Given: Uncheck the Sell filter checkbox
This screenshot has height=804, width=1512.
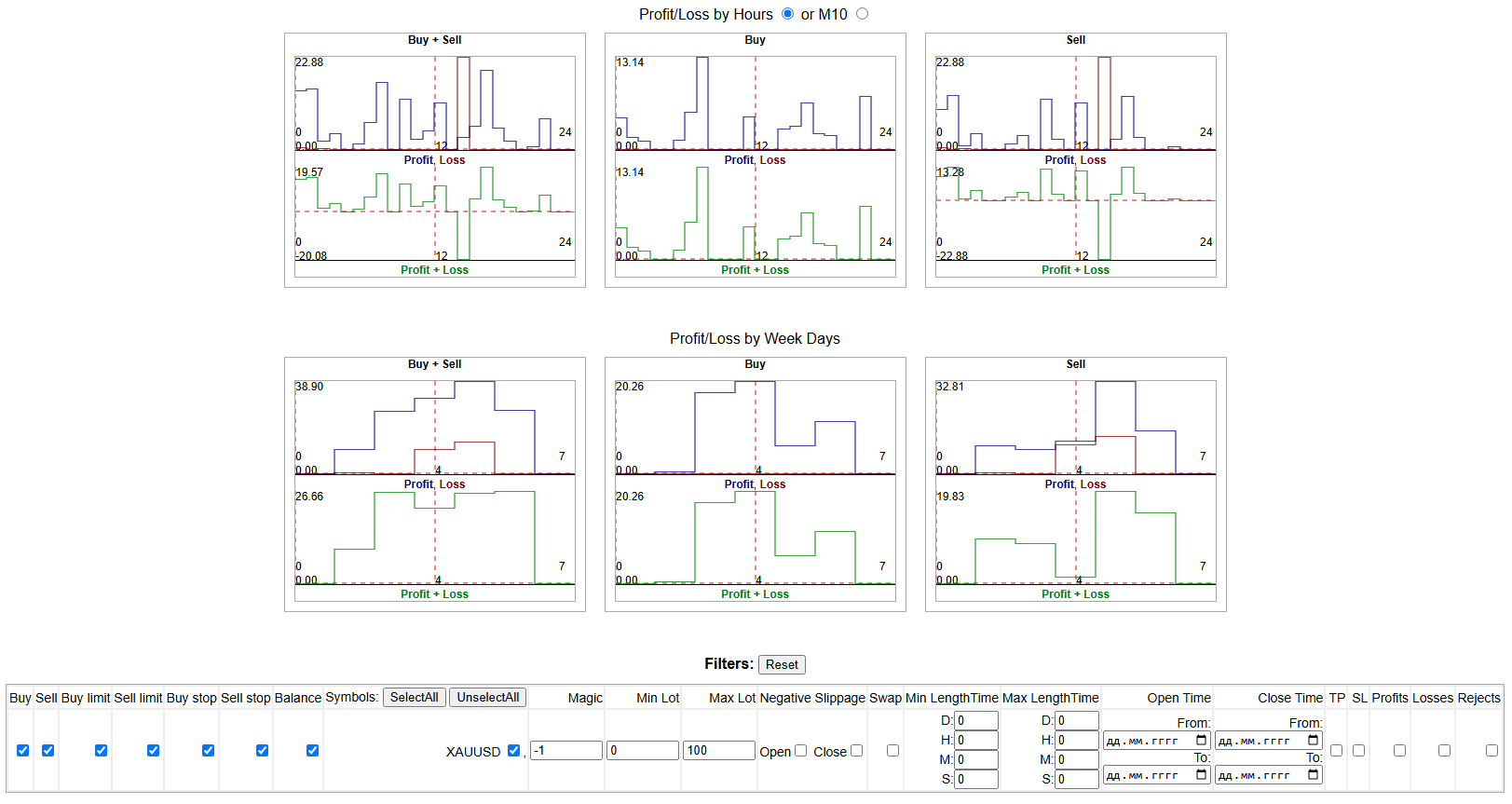Looking at the screenshot, I should click(48, 750).
